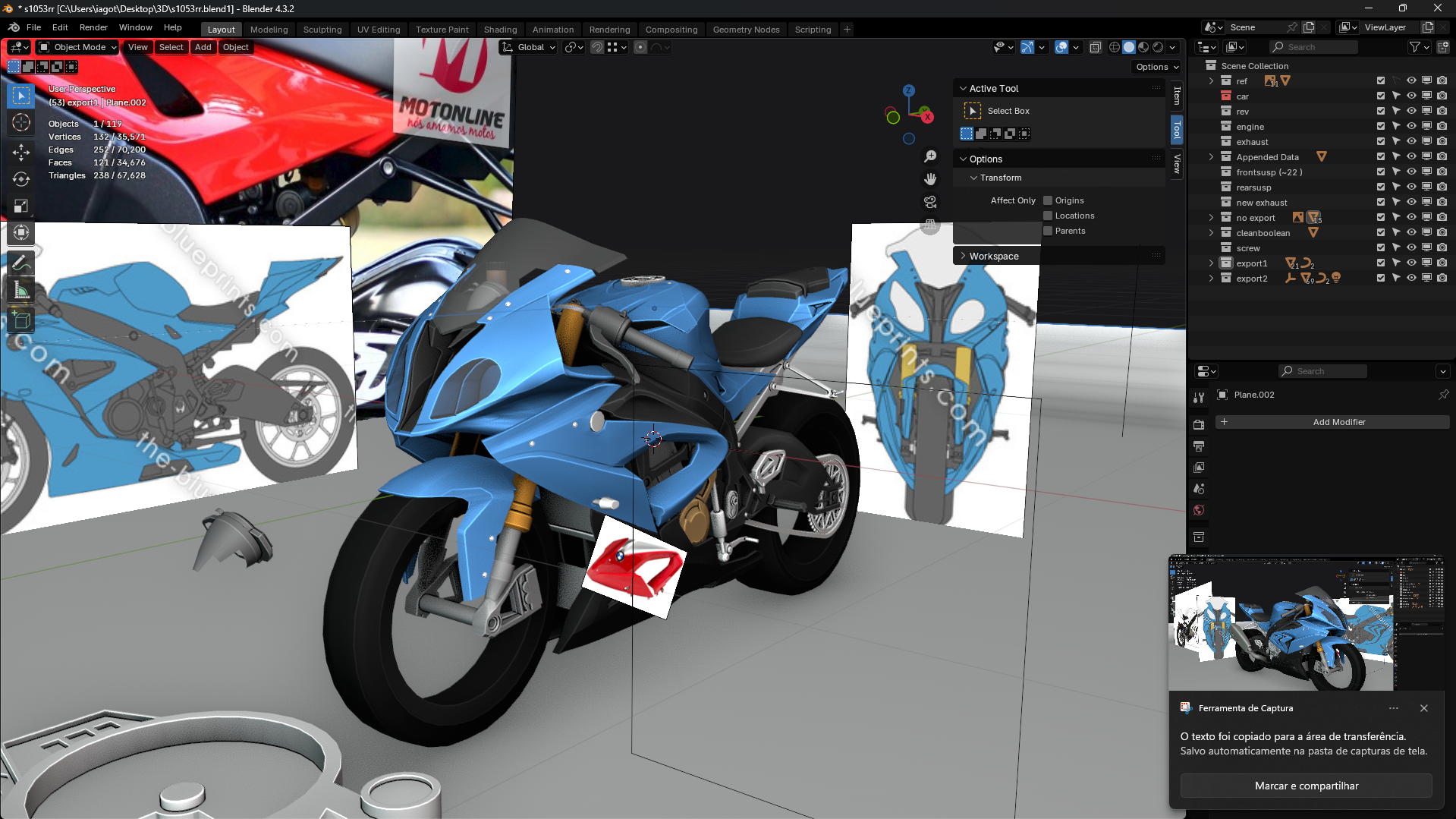
Task: Open the Item tab in the sidebar
Action: (x=1177, y=96)
